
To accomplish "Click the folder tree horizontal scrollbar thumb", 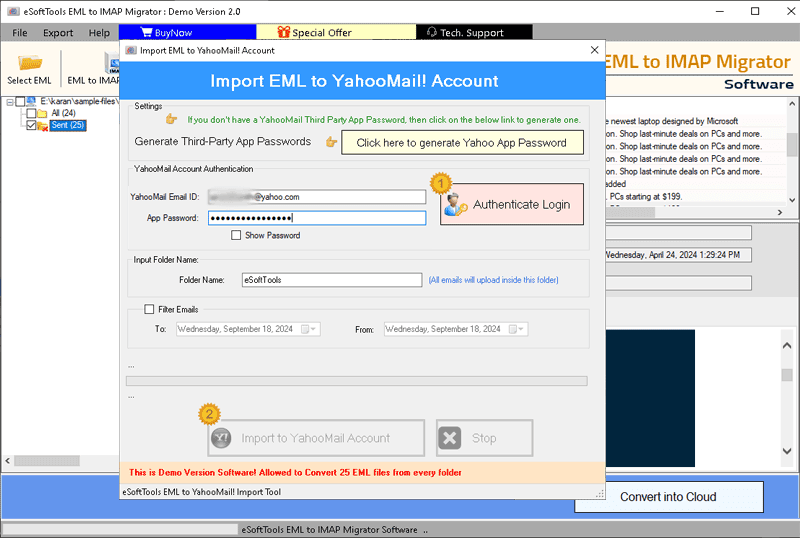I will [47, 461].
